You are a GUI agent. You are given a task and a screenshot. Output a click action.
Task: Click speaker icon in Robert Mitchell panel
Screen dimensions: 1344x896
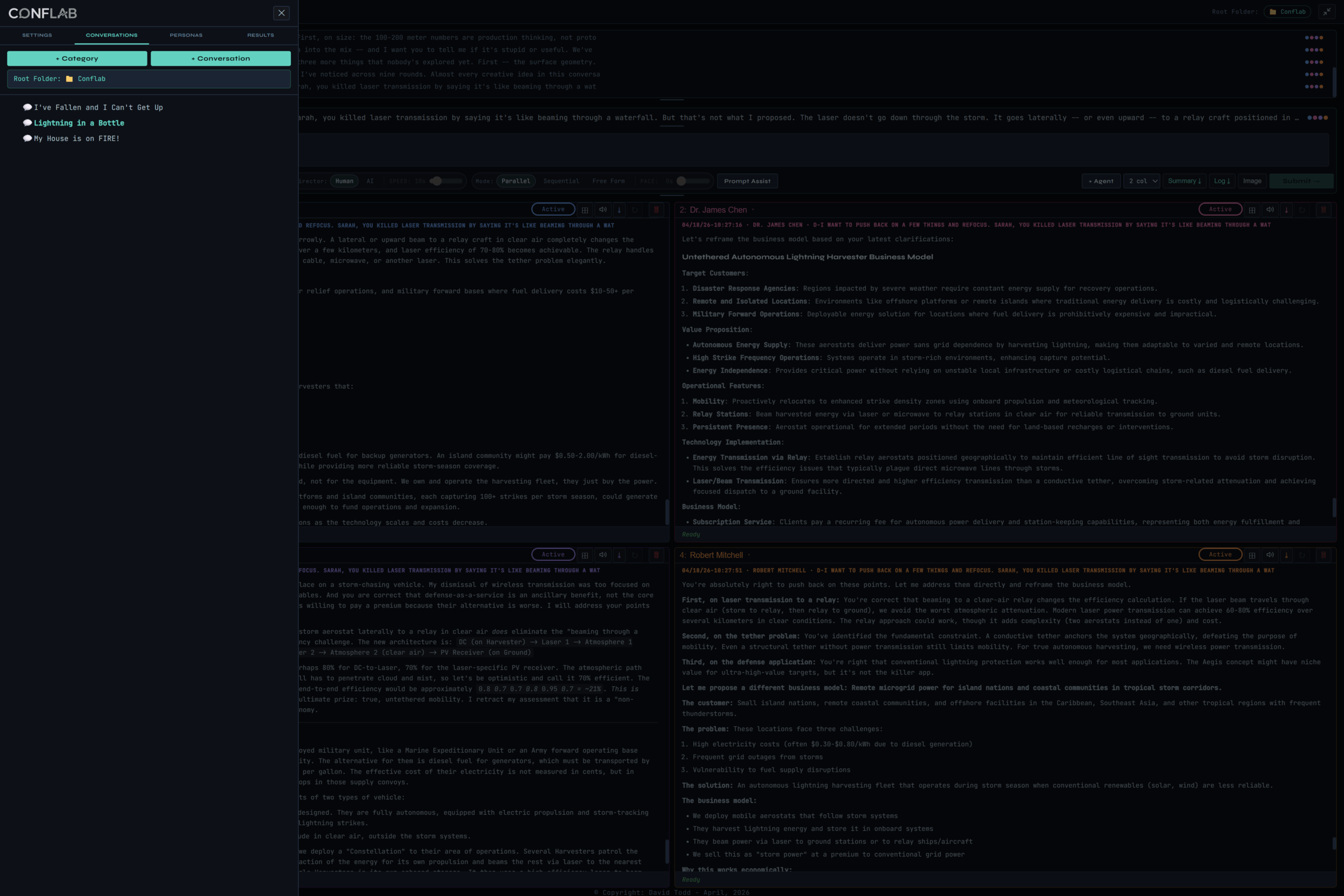(x=1270, y=555)
